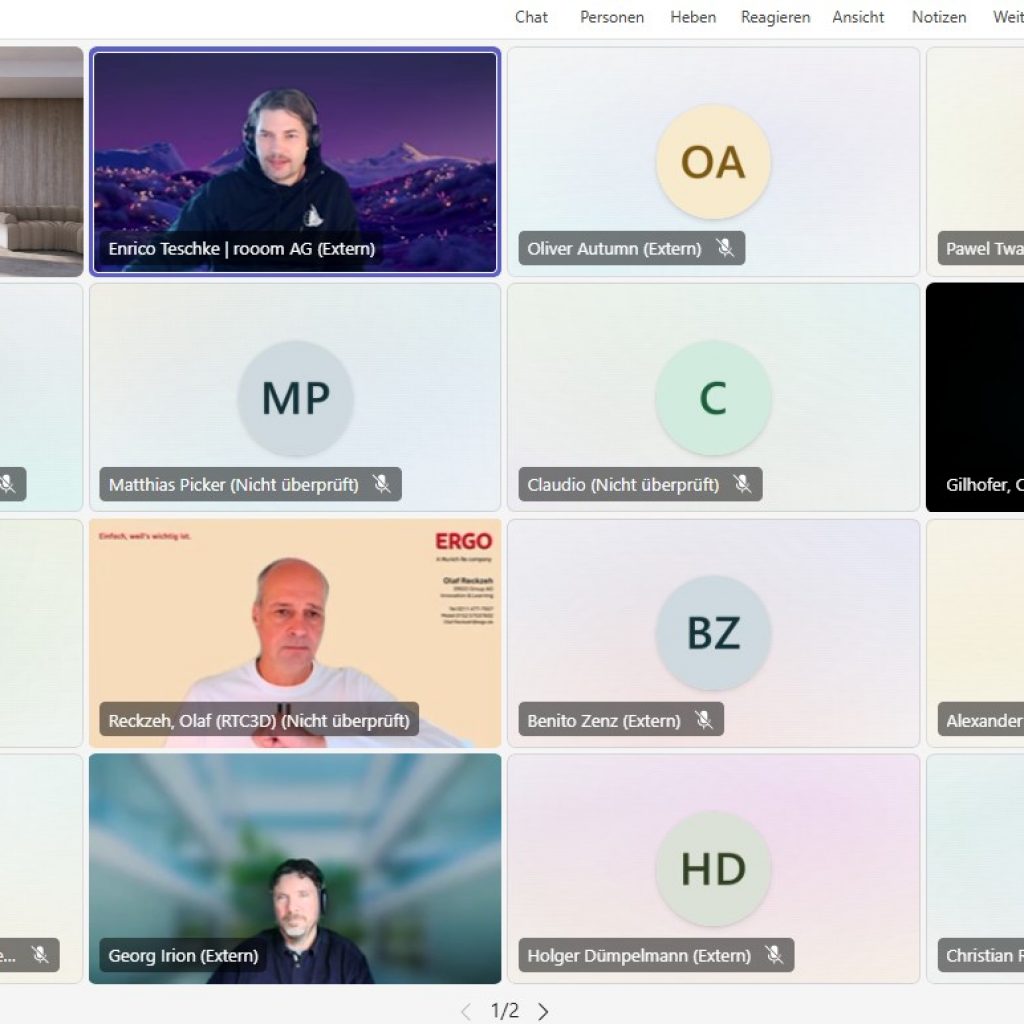Image resolution: width=1024 pixels, height=1024 pixels.
Task: Select Georg Irion's video tile
Action: click(x=295, y=869)
